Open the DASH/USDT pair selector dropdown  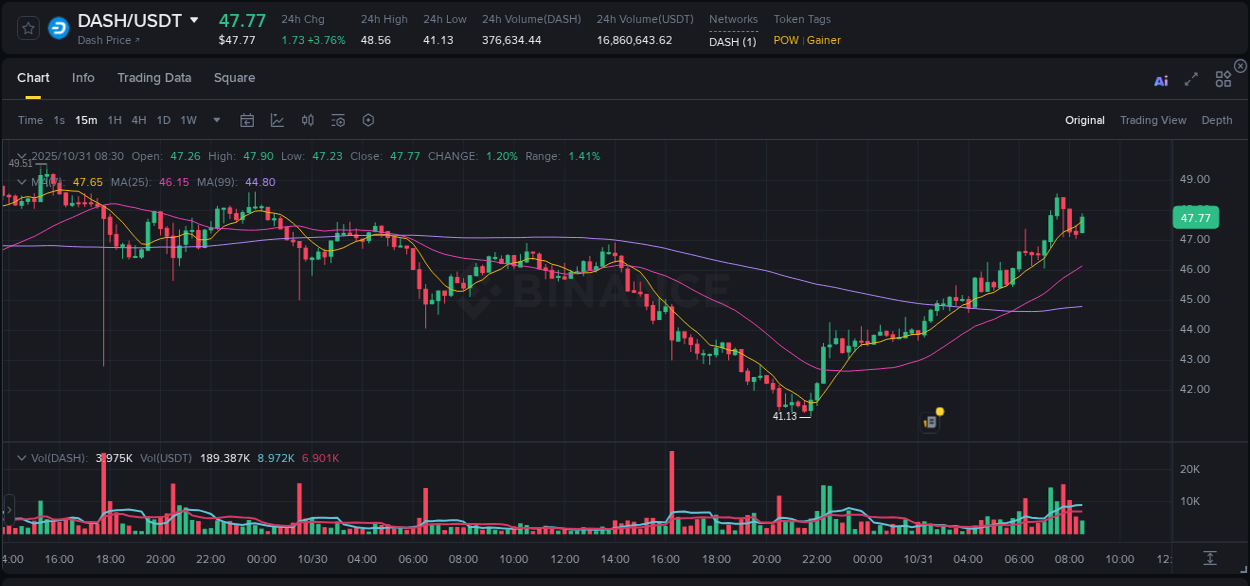pos(193,20)
